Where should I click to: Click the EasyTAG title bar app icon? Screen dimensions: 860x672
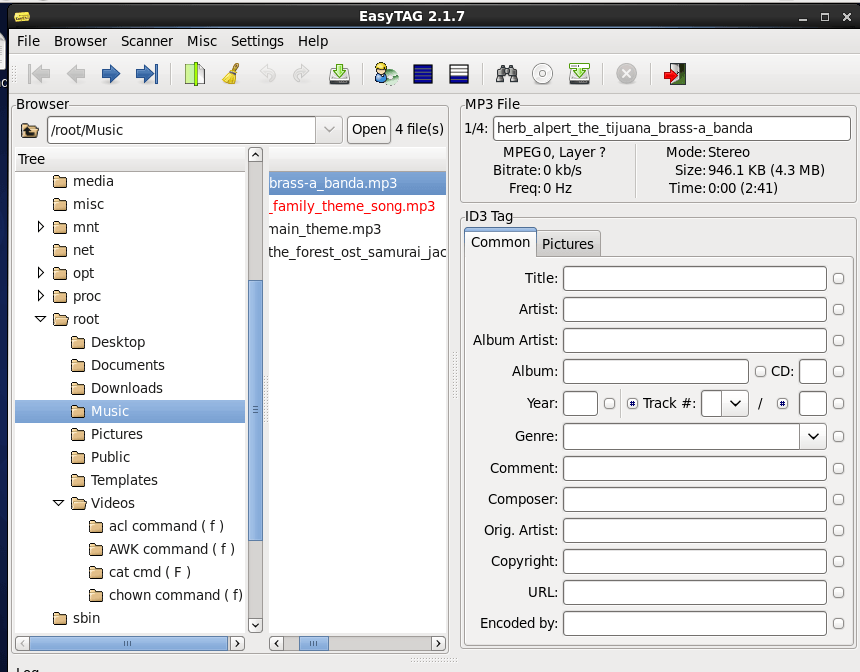(x=22, y=17)
